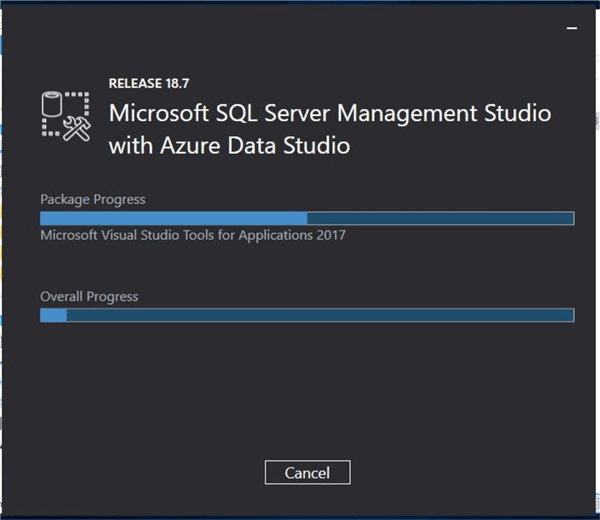Click the "with Azure Data Studio" text
This screenshot has width=600, height=520.
[x=228, y=145]
